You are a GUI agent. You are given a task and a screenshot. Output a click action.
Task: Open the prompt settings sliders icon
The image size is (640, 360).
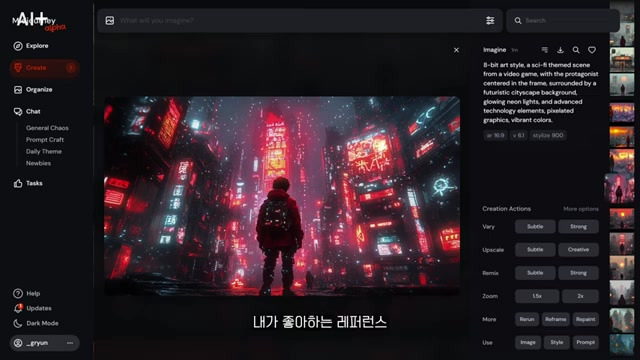tap(490, 20)
